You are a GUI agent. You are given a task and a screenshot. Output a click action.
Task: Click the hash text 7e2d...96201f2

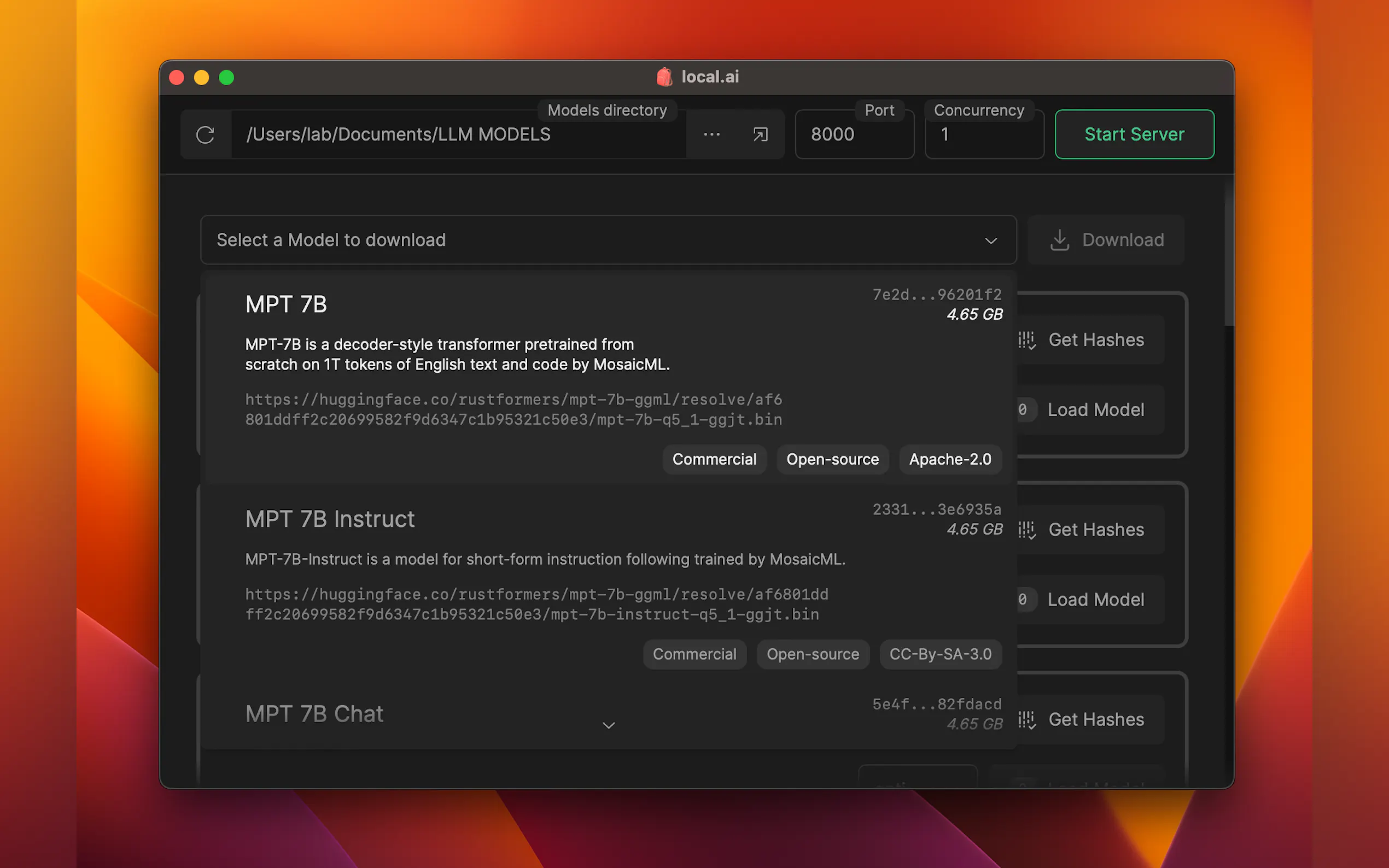[937, 295]
